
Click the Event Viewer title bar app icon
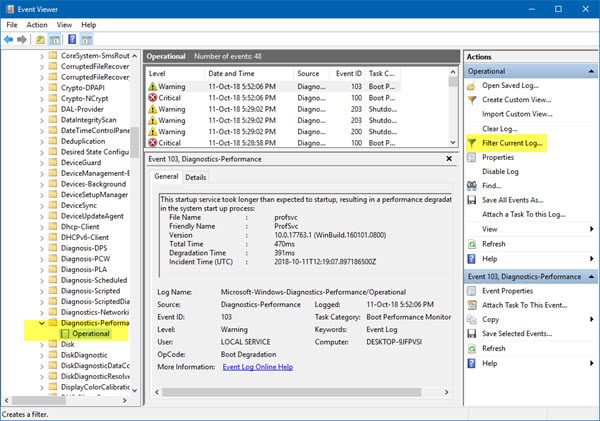pyautogui.click(x=10, y=9)
